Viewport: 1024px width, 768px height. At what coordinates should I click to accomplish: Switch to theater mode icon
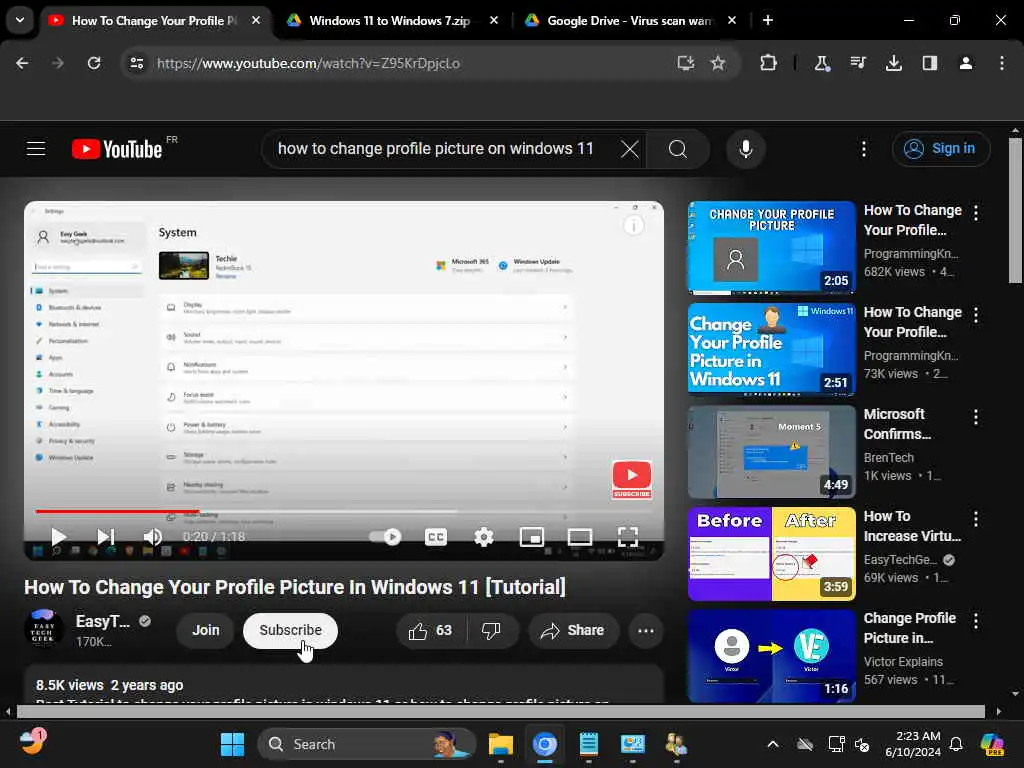(x=579, y=537)
